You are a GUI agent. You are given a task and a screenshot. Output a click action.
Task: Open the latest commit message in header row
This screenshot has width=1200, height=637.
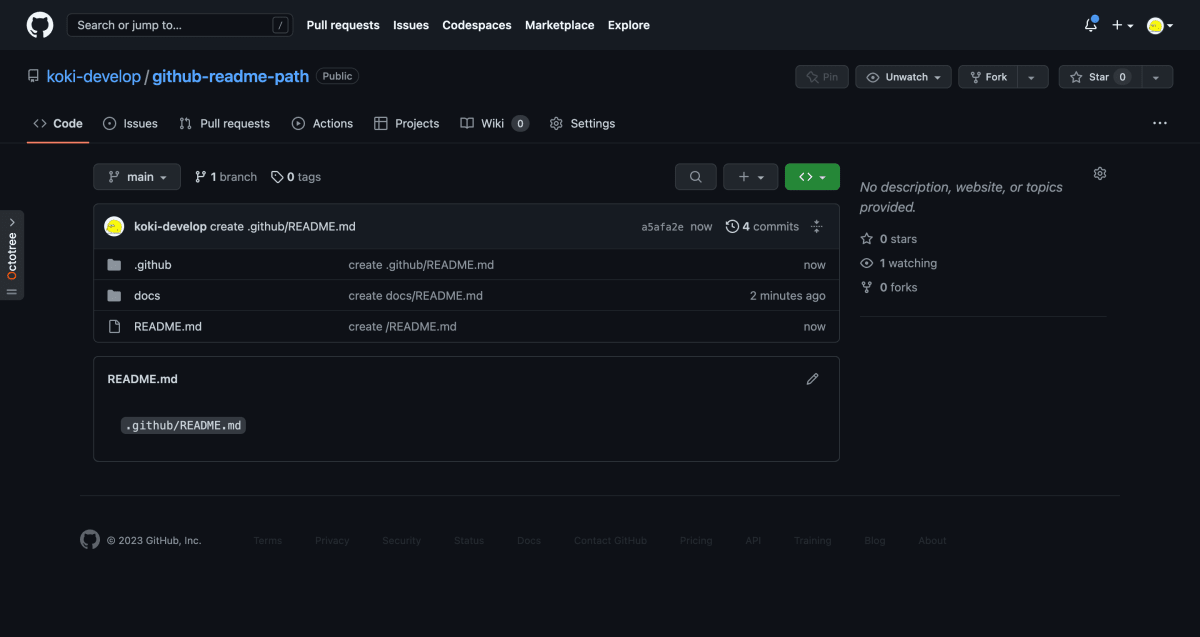pos(283,226)
